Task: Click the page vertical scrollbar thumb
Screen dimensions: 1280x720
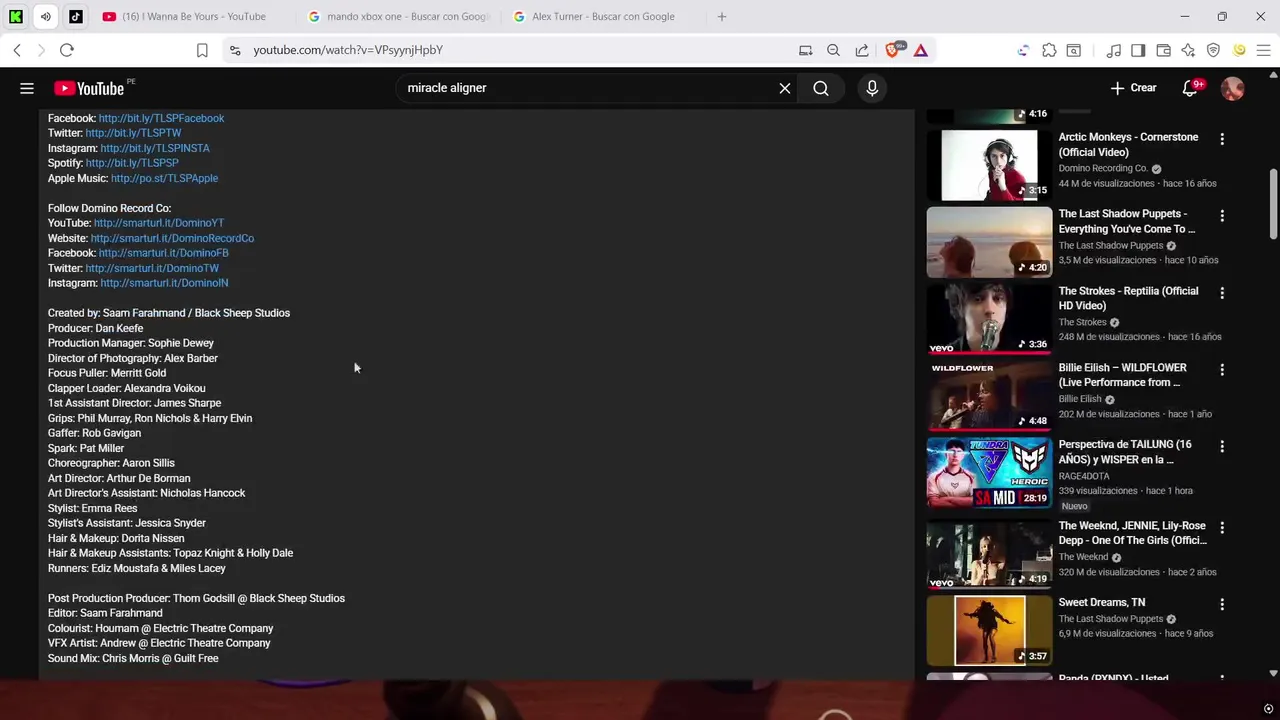Action: point(1273,204)
